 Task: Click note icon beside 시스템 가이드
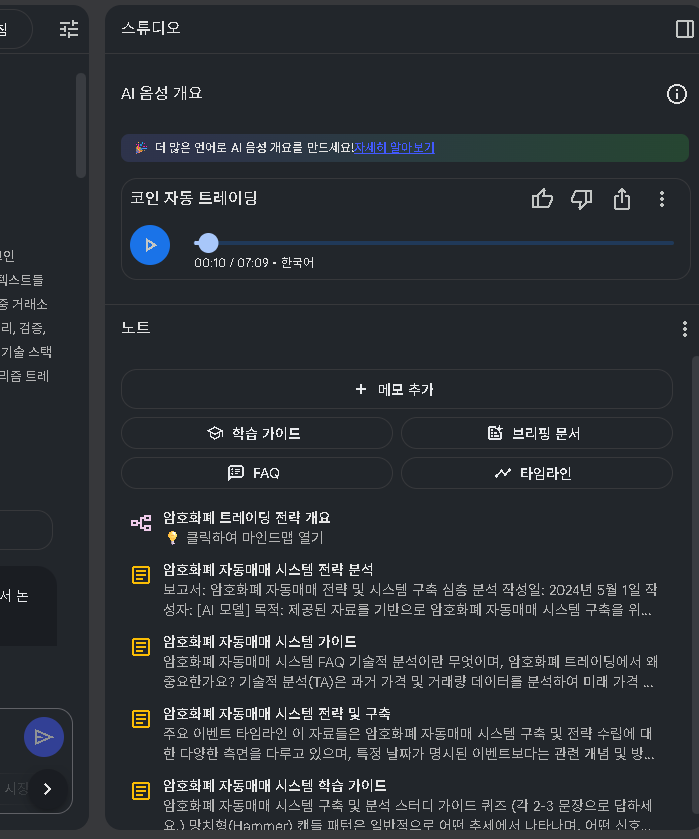point(141,647)
